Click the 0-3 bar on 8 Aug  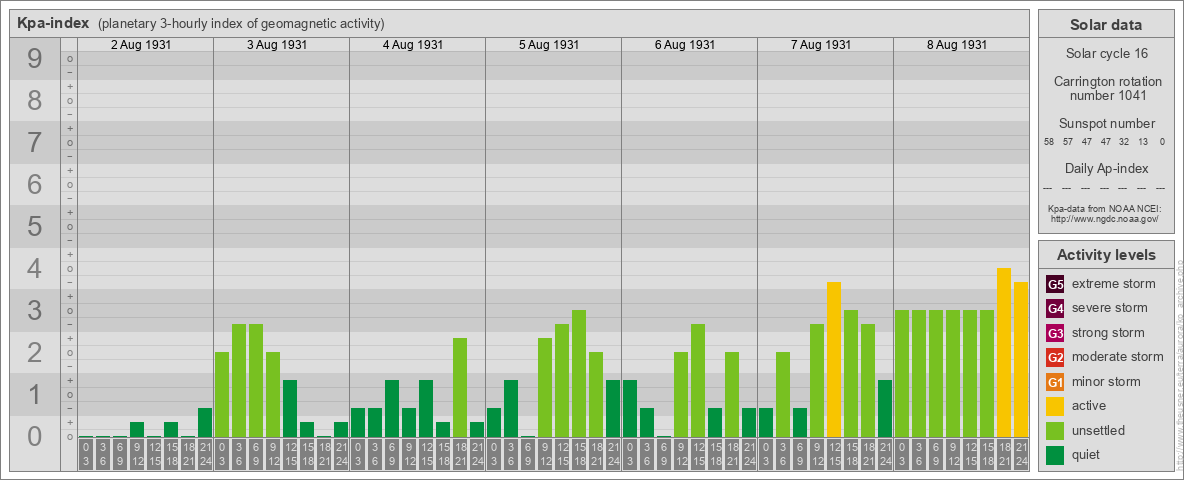pos(902,374)
